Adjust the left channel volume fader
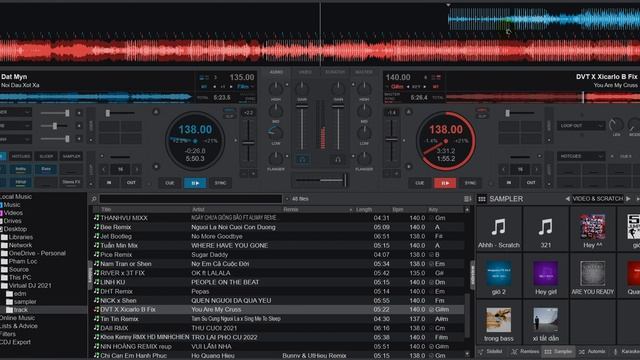Viewport: 640px width, 360px height. click(x=302, y=127)
